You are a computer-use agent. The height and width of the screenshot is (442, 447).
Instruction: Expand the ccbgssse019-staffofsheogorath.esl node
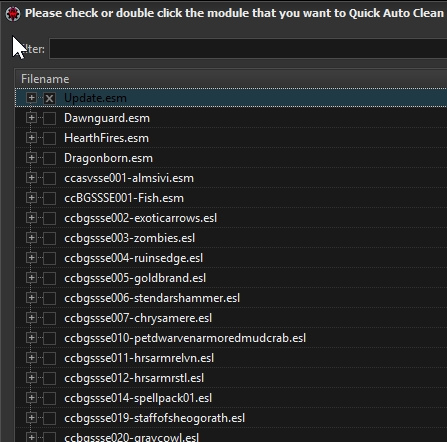31,418
